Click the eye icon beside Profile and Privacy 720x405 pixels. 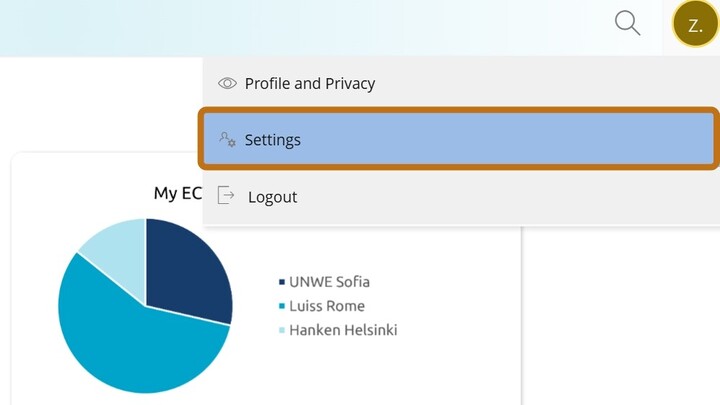(x=227, y=84)
